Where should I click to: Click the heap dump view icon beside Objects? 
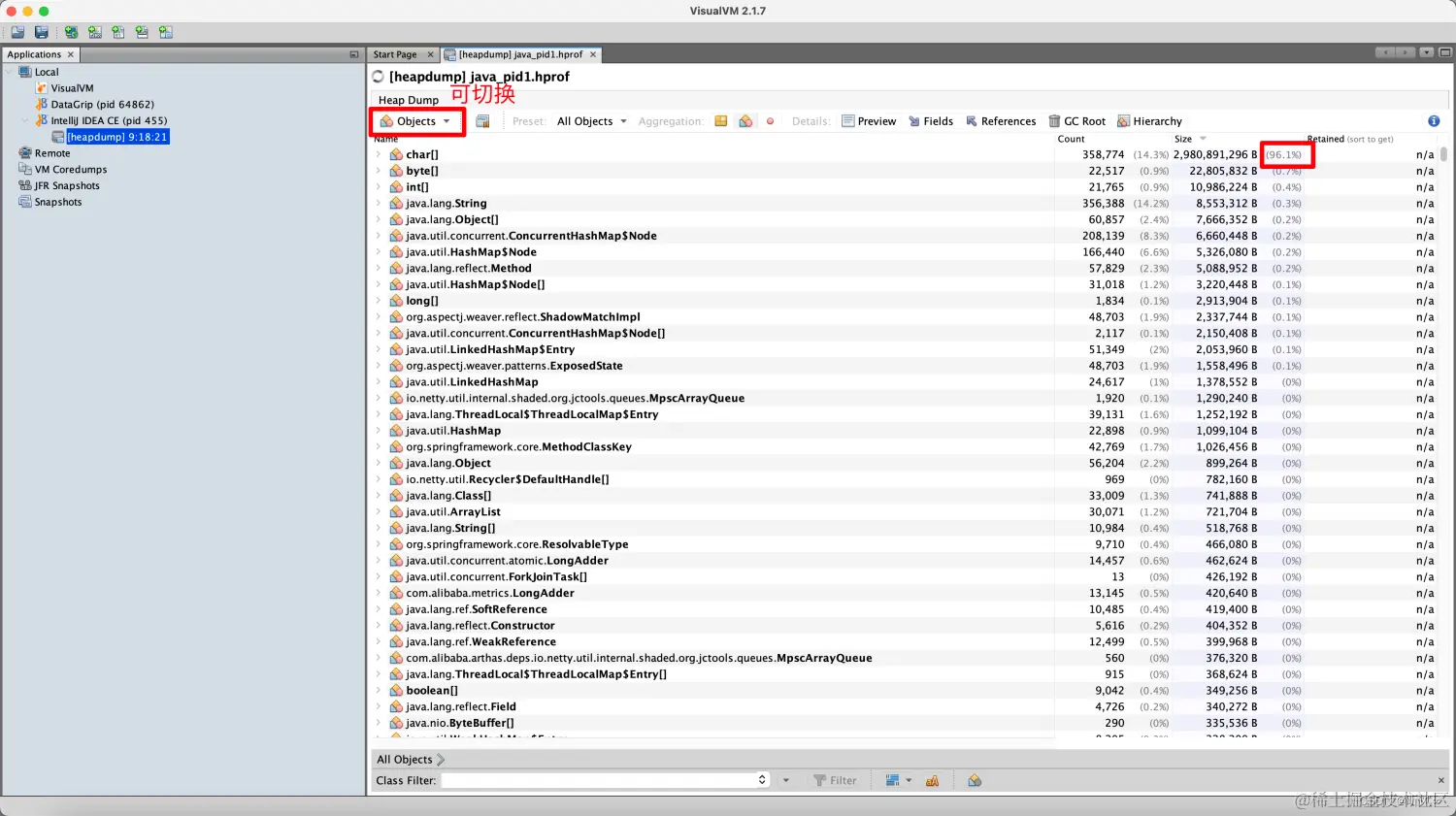[x=482, y=121]
